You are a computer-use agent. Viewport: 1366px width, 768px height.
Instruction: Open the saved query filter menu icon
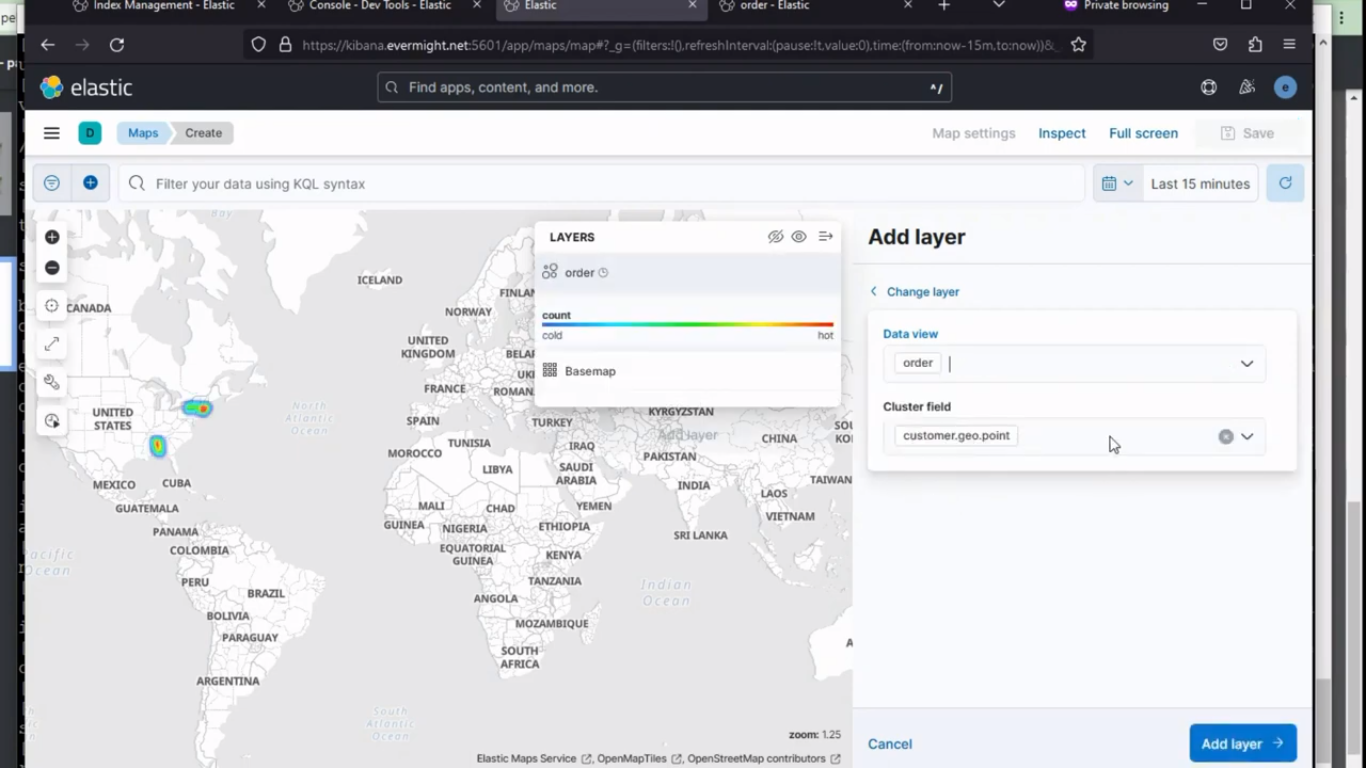pos(52,183)
